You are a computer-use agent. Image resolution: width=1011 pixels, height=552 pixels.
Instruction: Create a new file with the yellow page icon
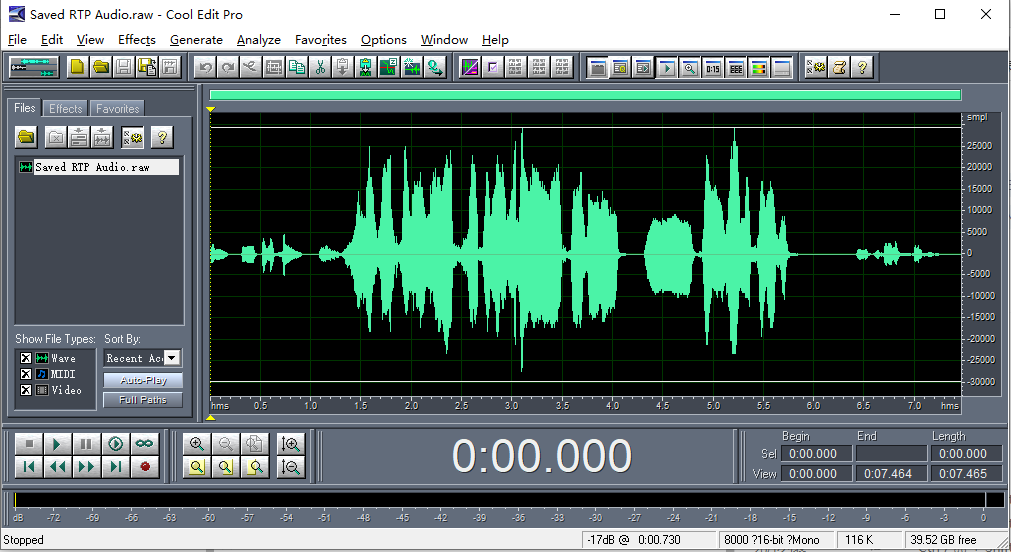coord(77,67)
